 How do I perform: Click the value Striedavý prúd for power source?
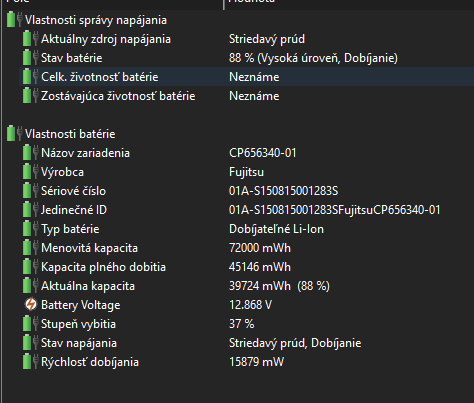point(267,39)
